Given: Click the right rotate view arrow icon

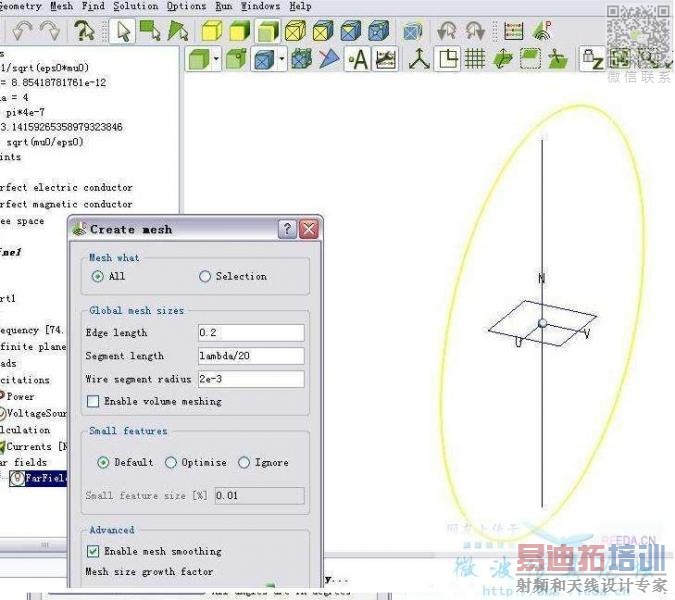Looking at the screenshot, I should 475,31.
